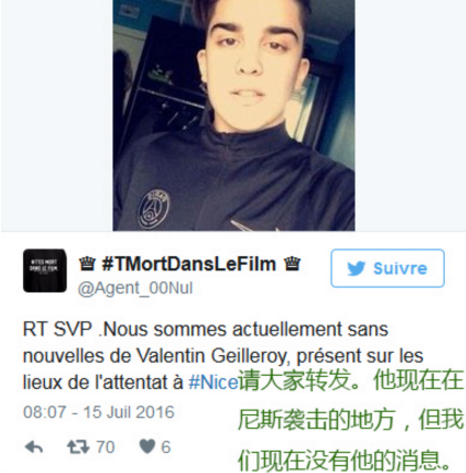Click the reply arrow icon
466x473 pixels.
click(x=34, y=447)
